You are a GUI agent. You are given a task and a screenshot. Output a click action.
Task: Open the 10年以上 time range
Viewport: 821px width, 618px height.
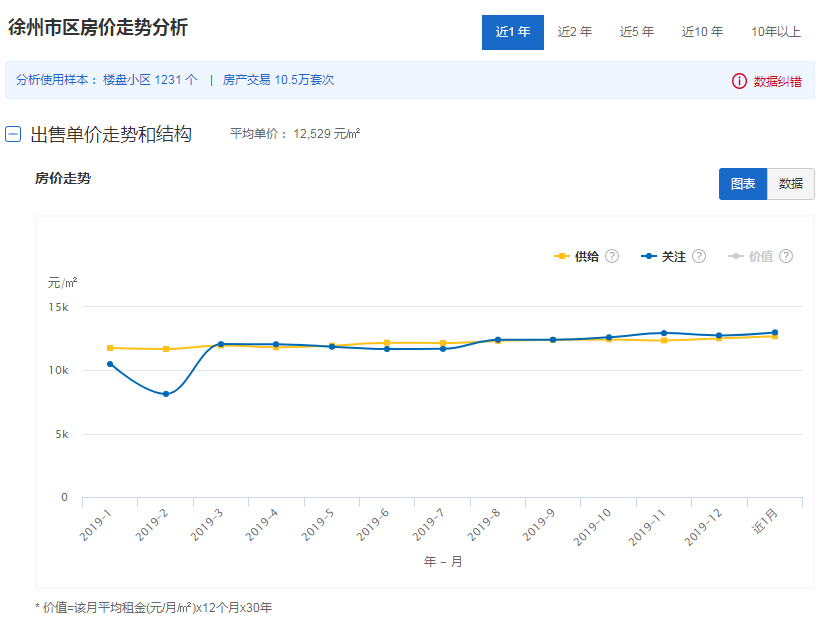(x=776, y=32)
